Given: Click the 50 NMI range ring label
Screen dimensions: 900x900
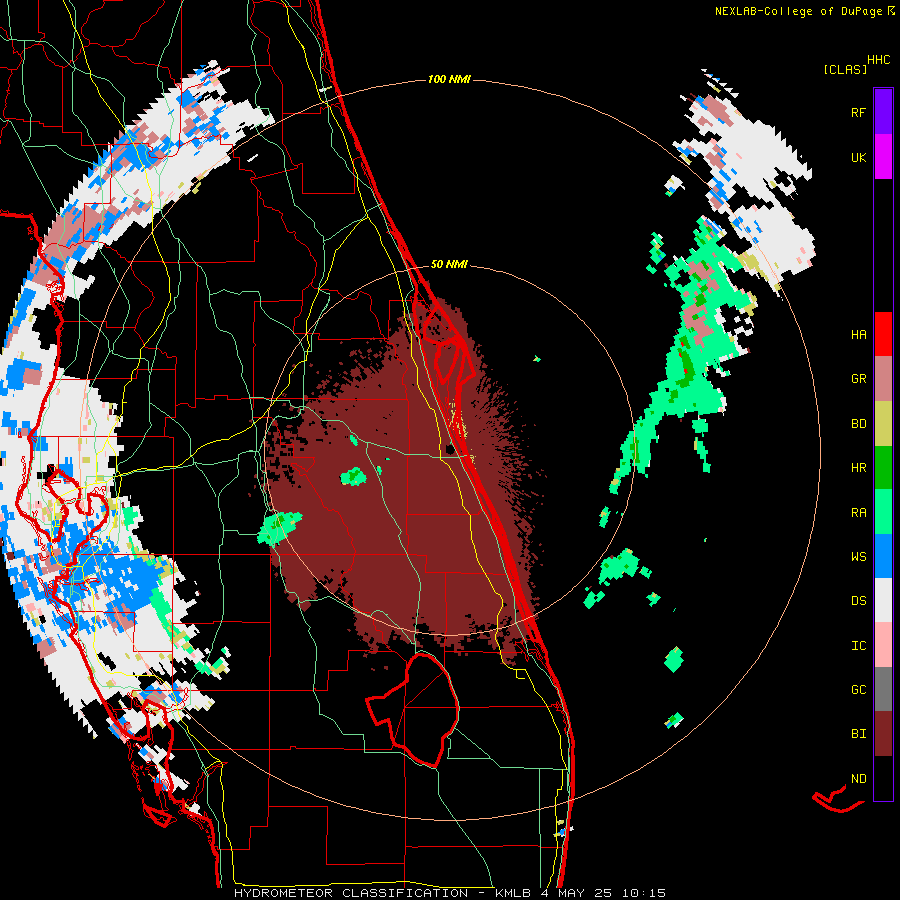Looking at the screenshot, I should [x=449, y=265].
